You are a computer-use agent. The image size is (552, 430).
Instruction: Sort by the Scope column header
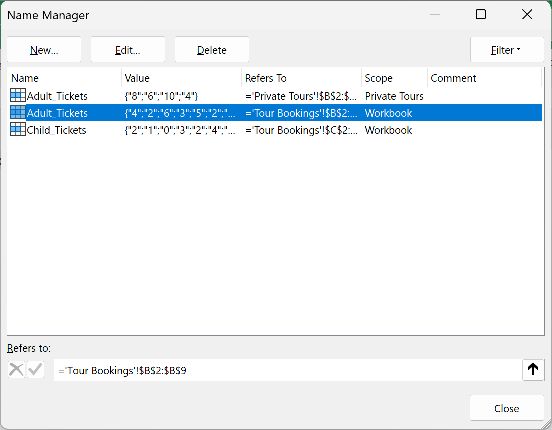[394, 78]
